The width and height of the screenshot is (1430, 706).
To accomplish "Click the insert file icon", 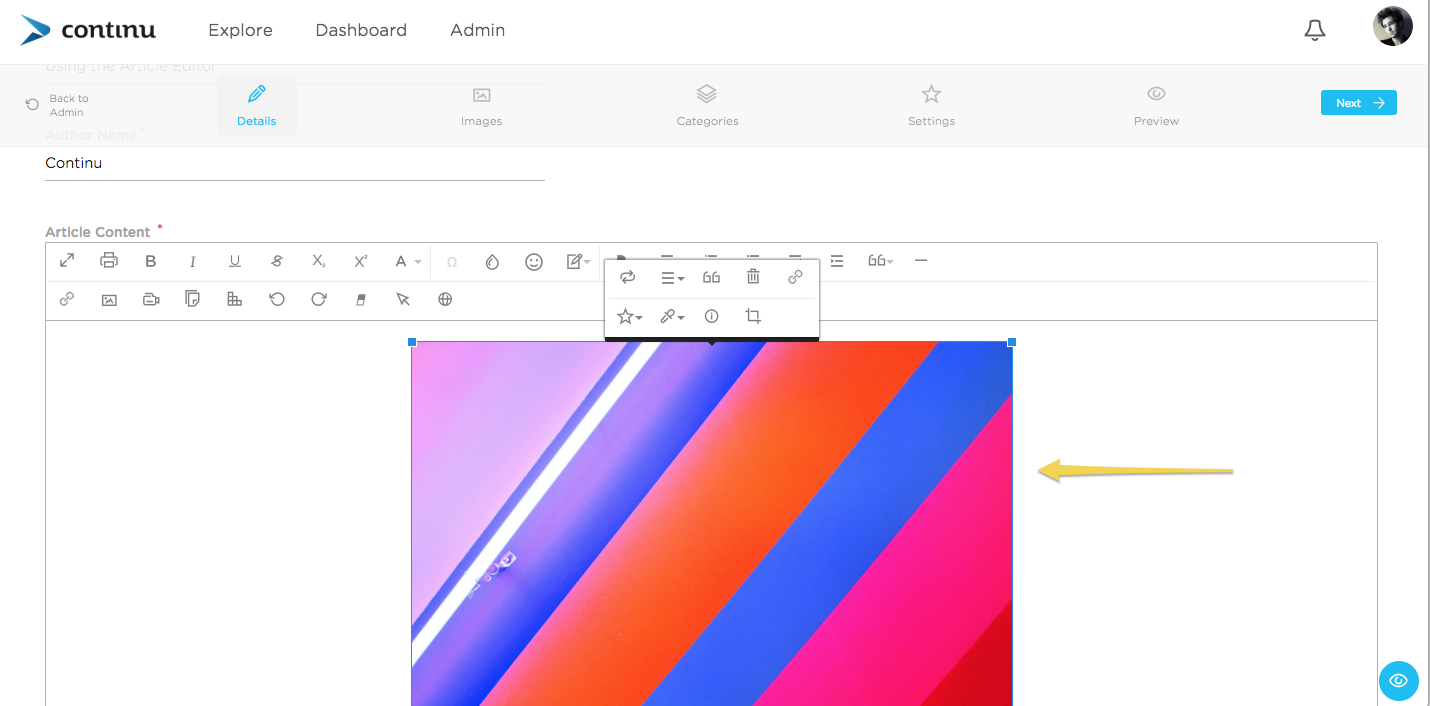I will coord(193,299).
